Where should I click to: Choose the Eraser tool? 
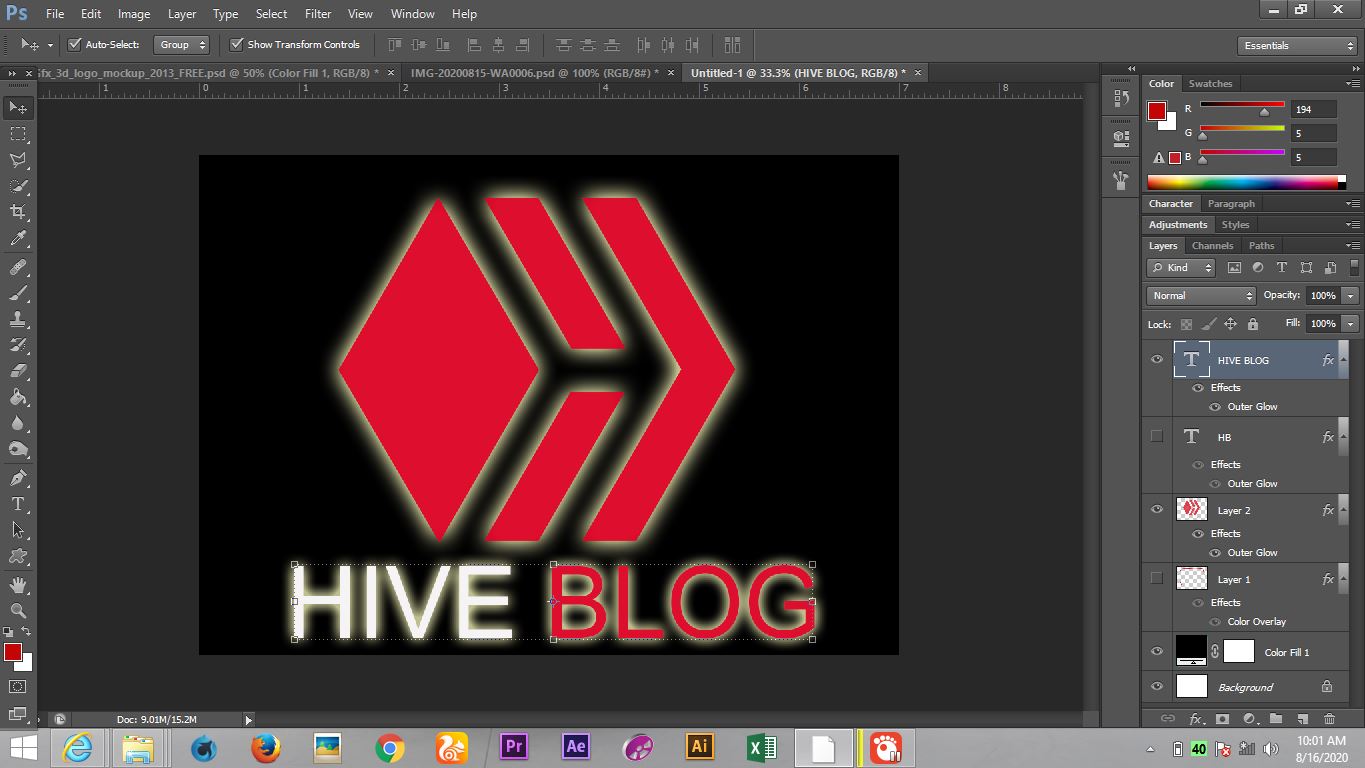18,371
